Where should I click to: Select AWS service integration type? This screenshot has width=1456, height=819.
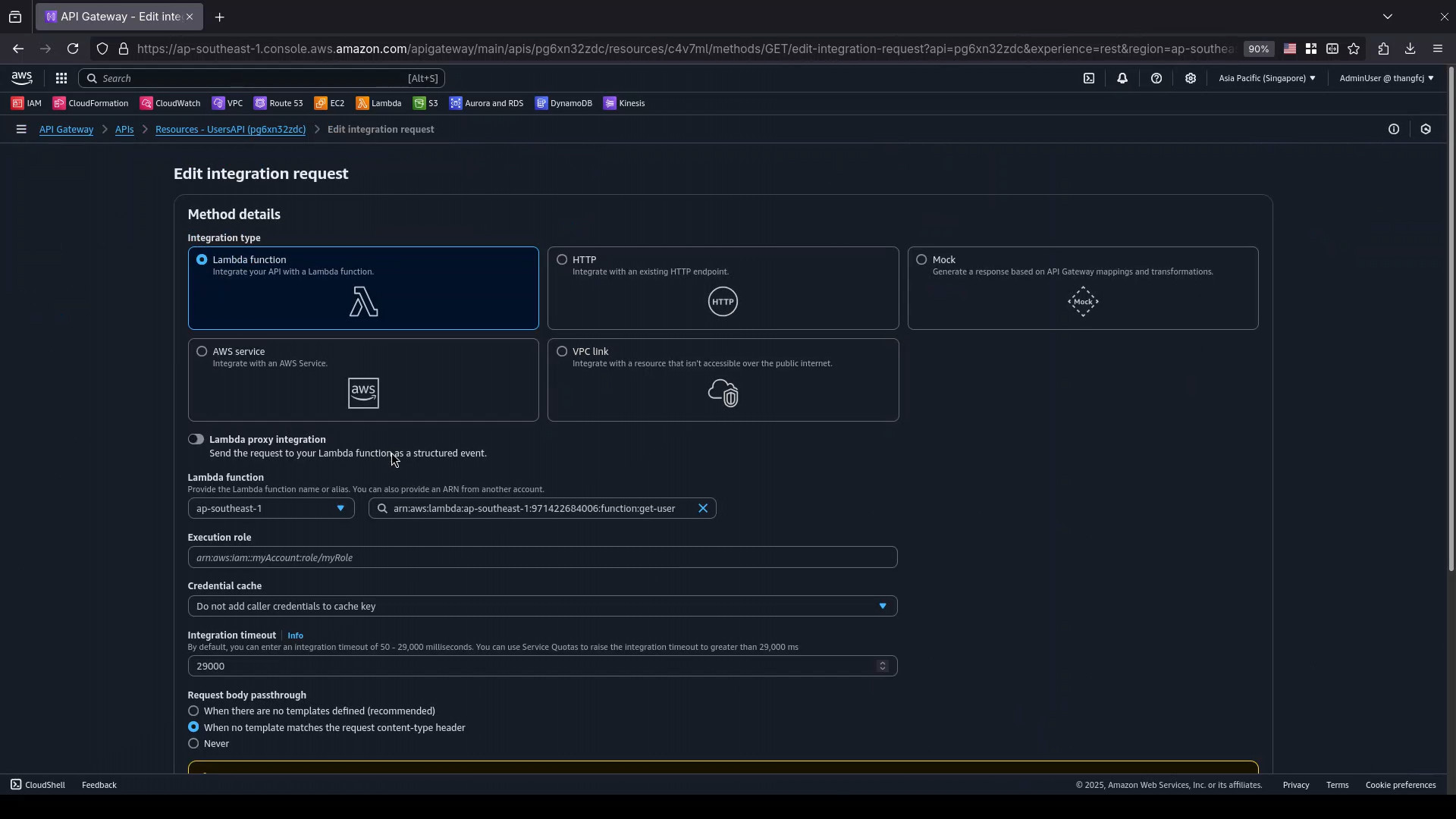(x=363, y=380)
